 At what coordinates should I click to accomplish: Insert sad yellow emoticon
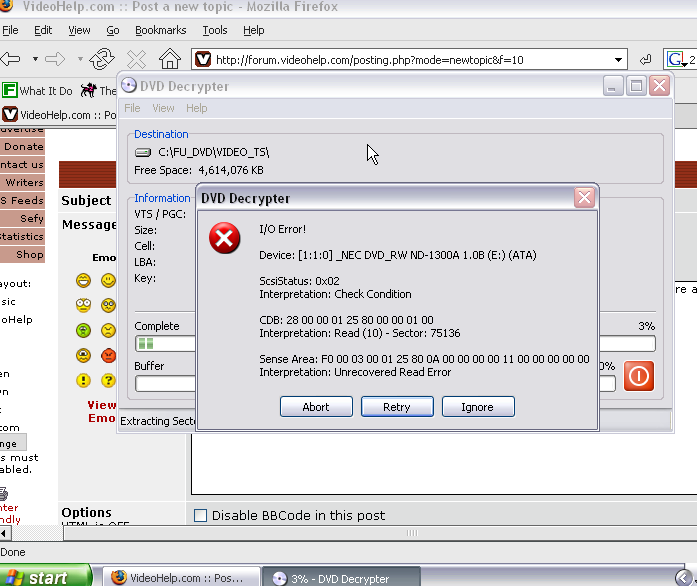click(x=108, y=330)
